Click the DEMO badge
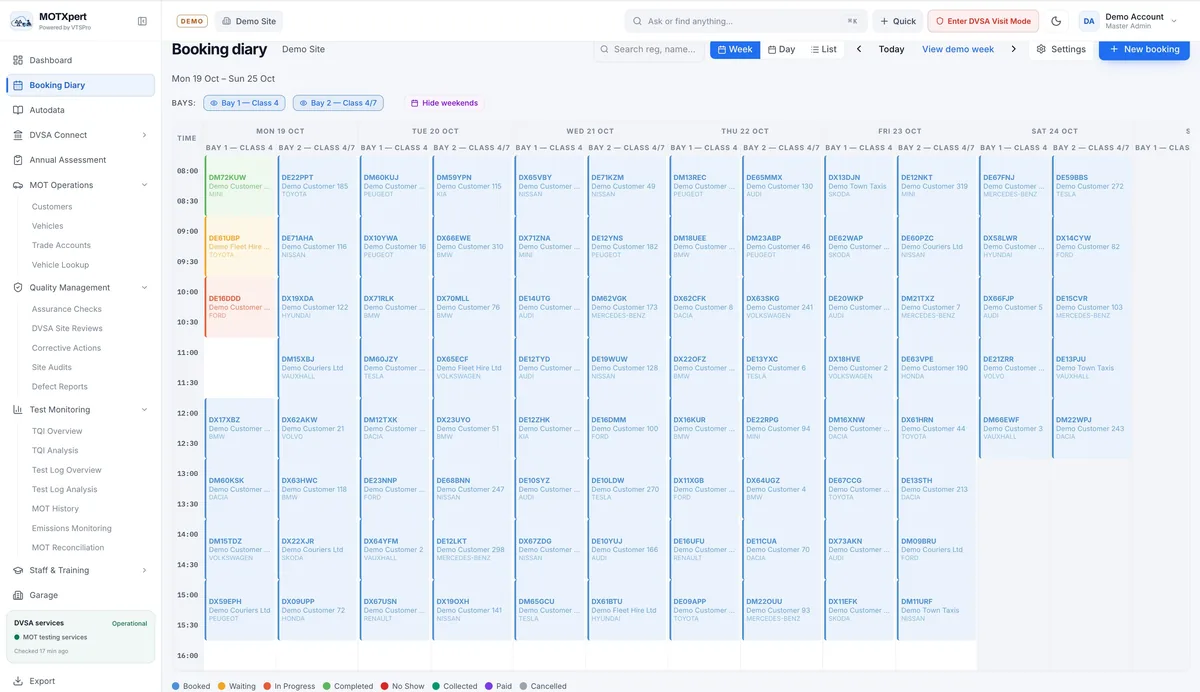The image size is (1200, 692). point(192,21)
